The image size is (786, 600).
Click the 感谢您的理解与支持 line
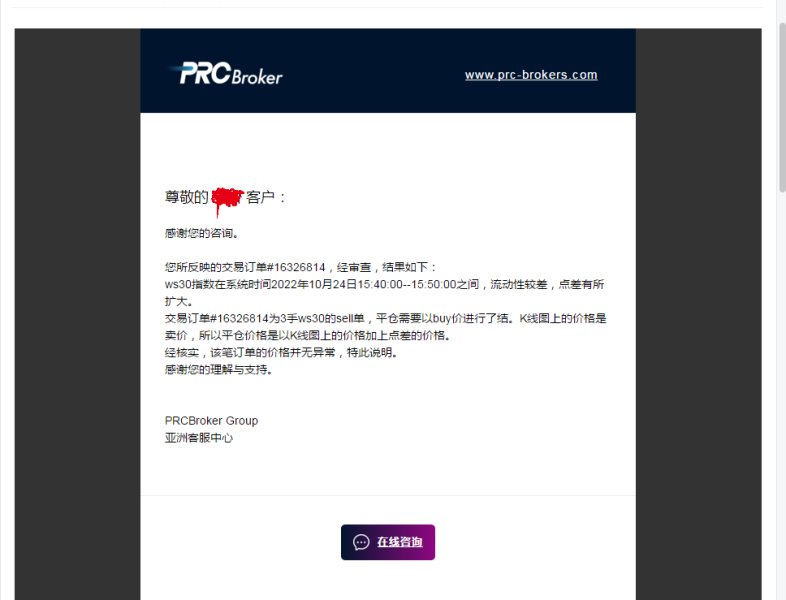tap(219, 369)
